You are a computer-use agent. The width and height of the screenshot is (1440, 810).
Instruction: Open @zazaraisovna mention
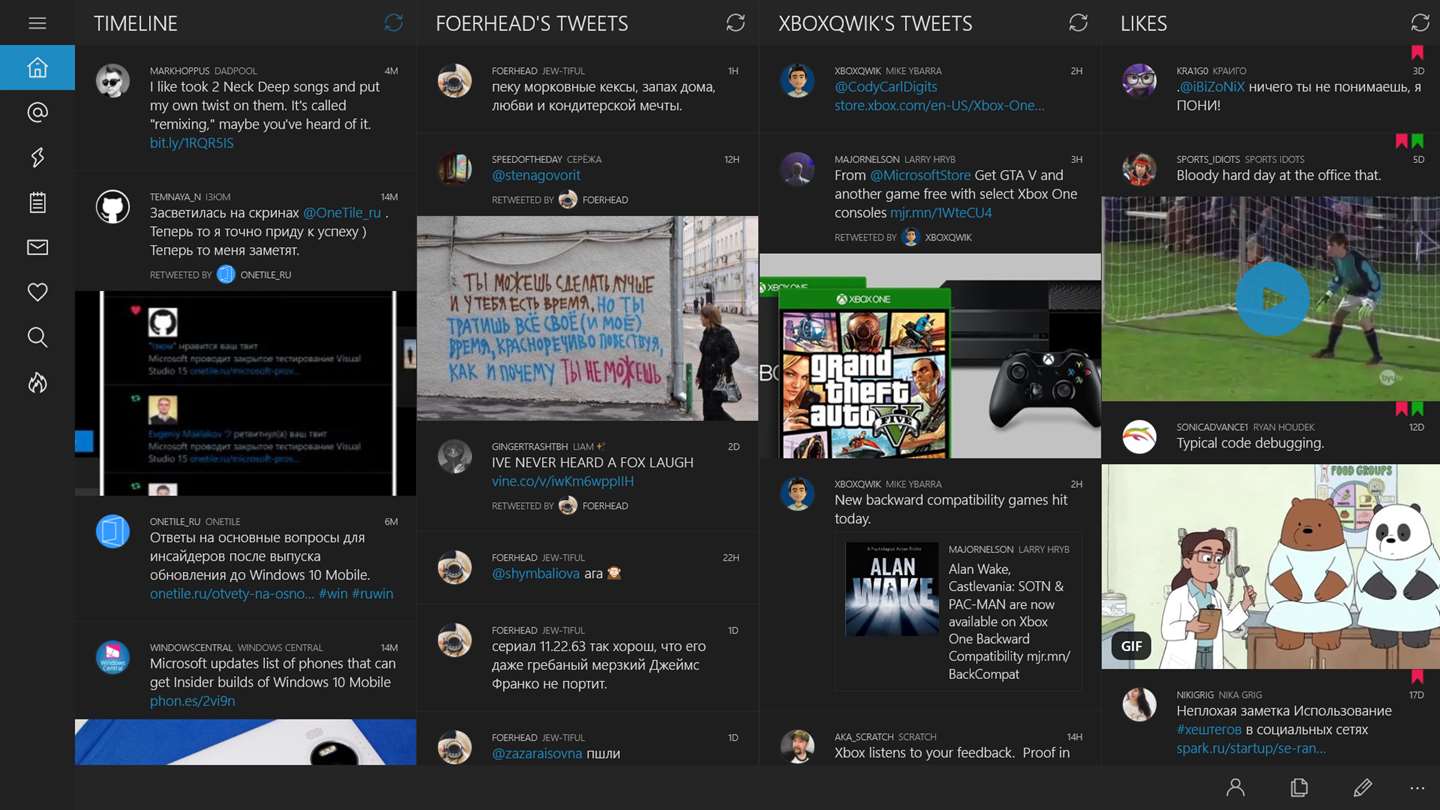[x=537, y=753]
